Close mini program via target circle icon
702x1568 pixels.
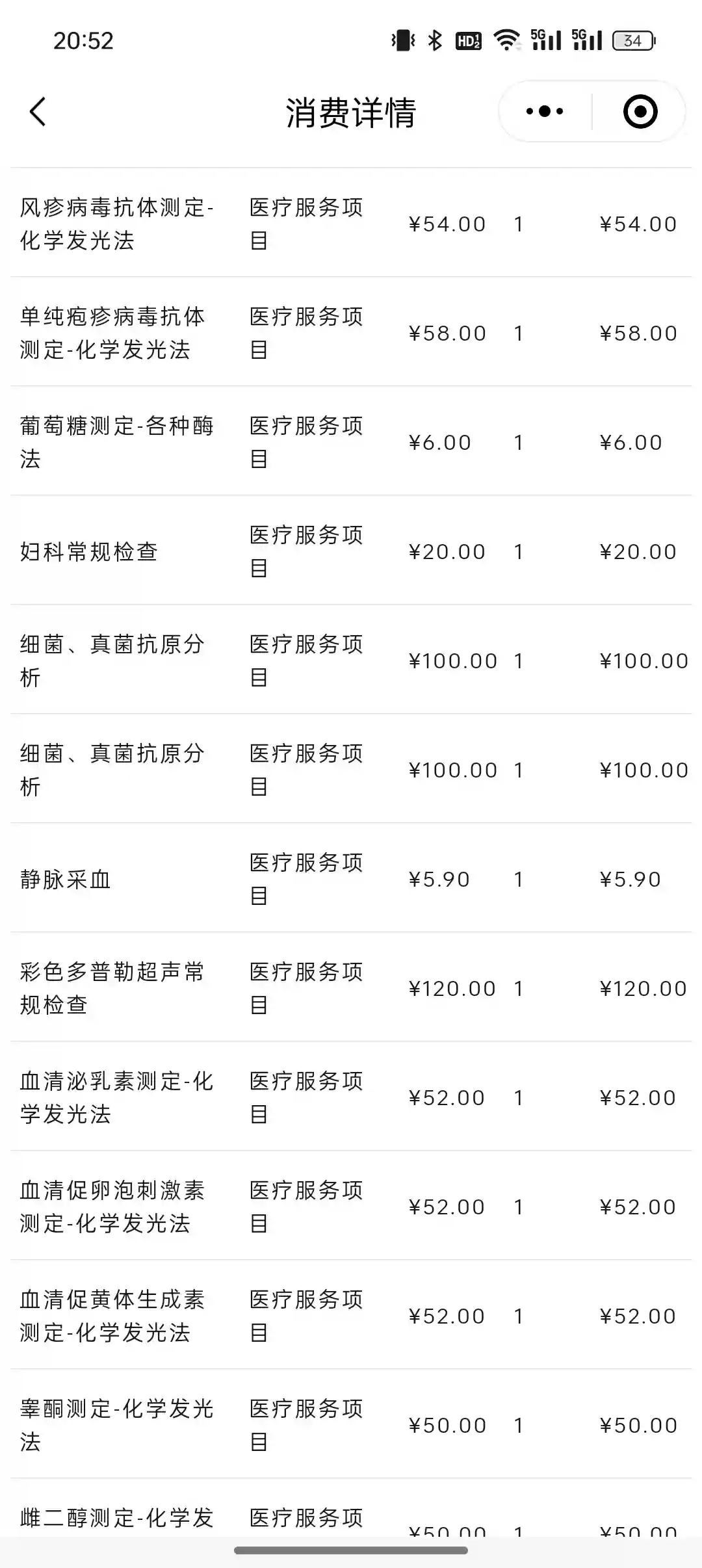point(640,112)
